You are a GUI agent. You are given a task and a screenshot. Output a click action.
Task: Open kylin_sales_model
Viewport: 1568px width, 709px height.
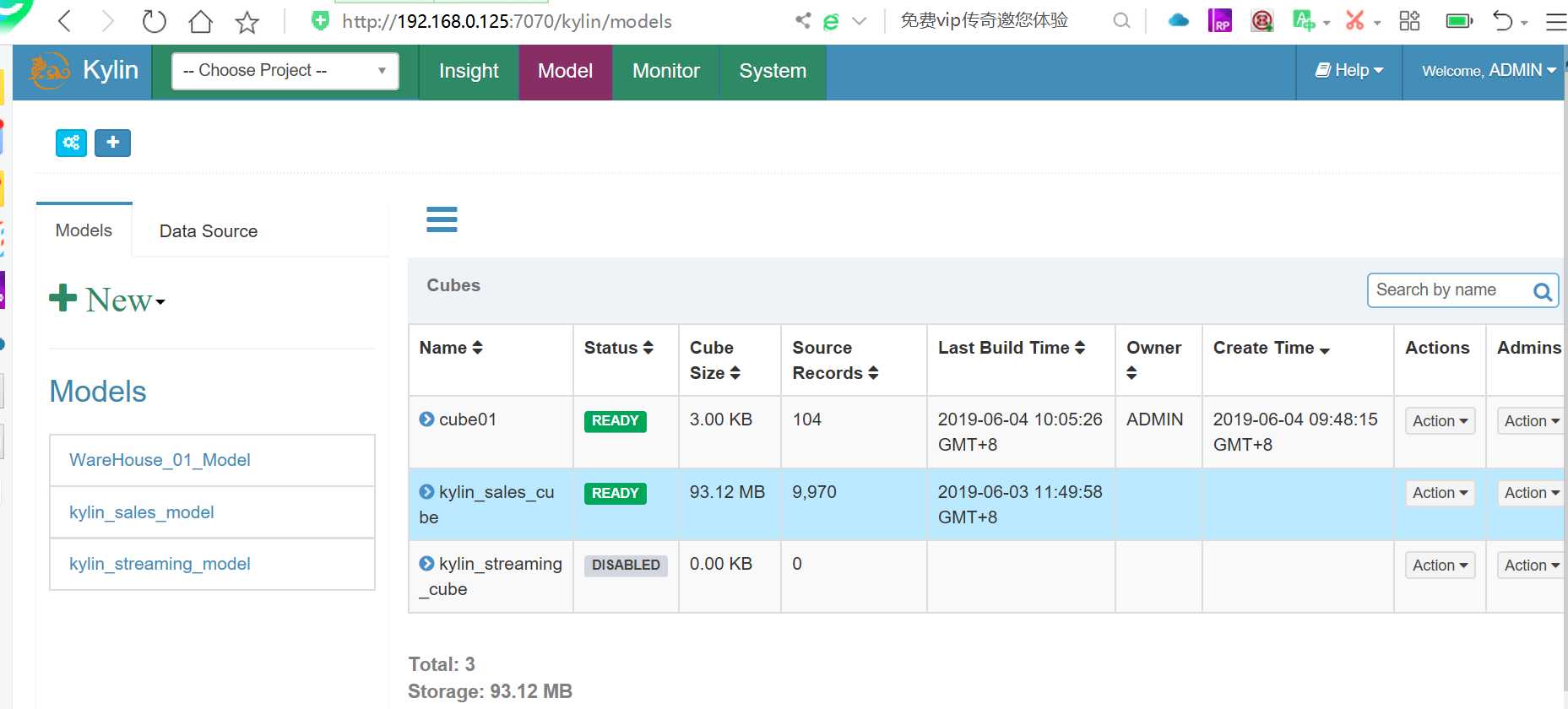click(141, 512)
